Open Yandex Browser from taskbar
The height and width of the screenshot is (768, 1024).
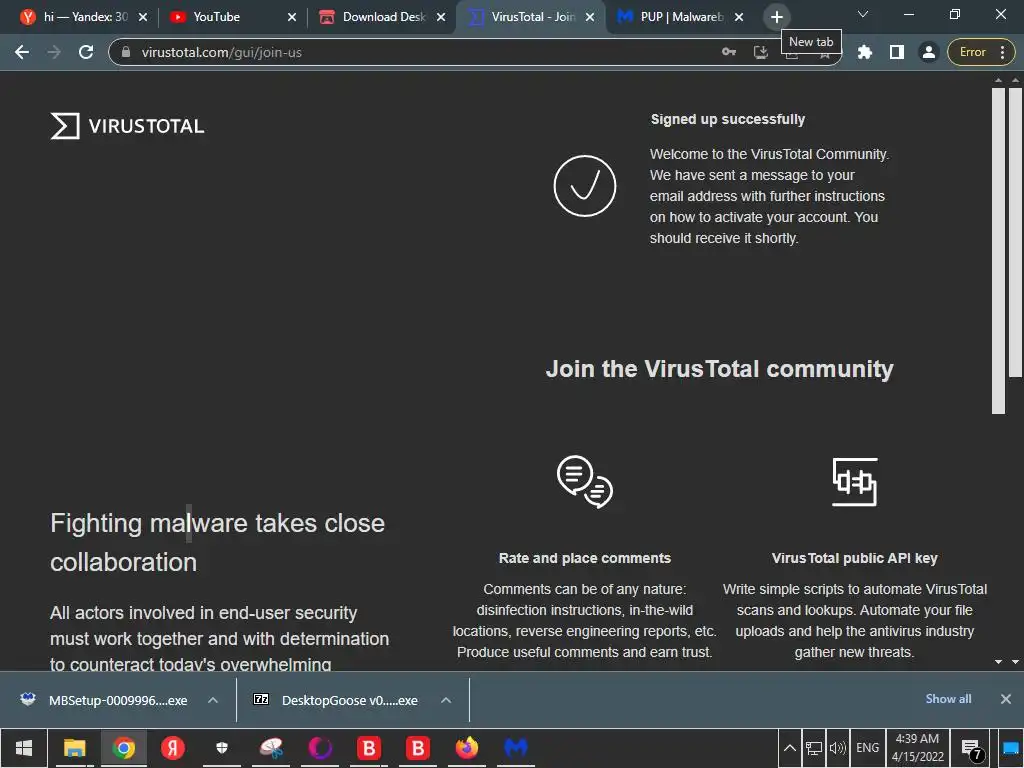click(172, 748)
